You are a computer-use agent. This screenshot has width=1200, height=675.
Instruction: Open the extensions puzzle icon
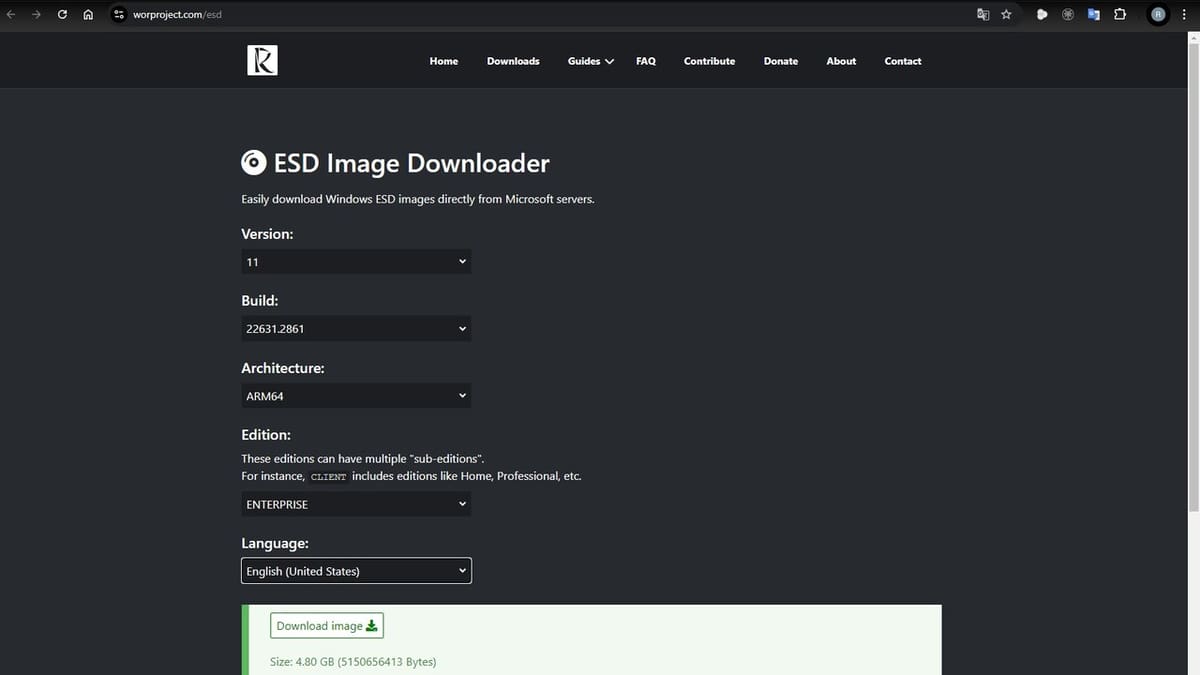click(x=1119, y=14)
